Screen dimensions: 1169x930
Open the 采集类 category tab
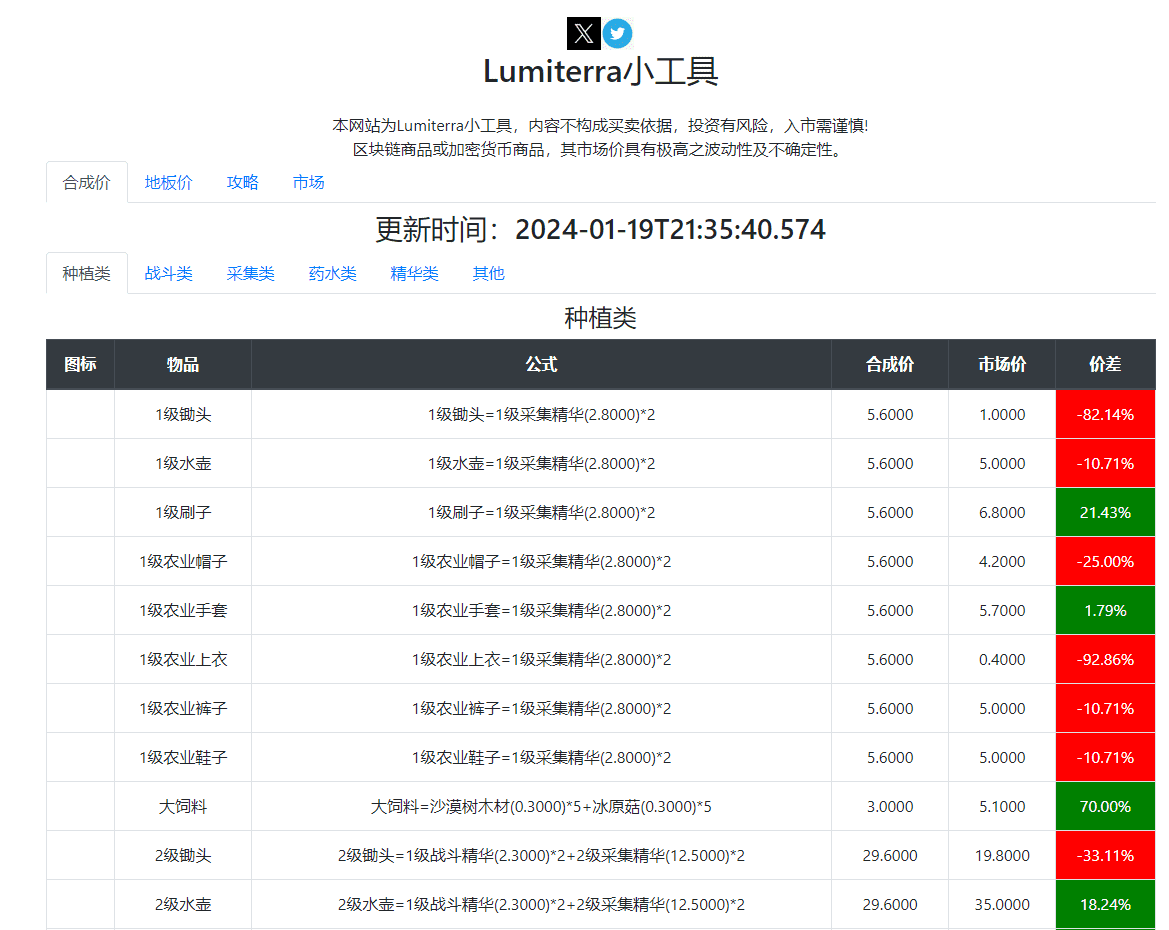tap(250, 273)
